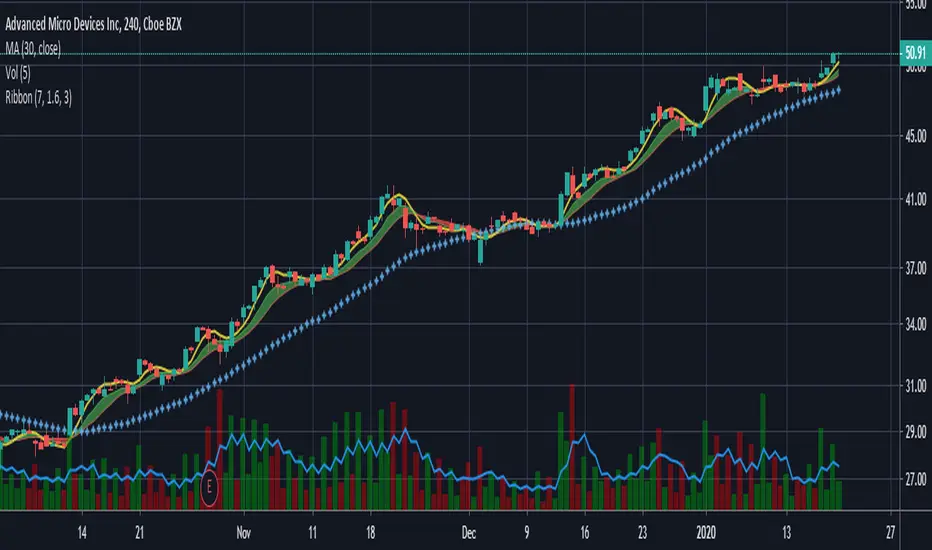Click the 34.00 price axis label

[915, 324]
